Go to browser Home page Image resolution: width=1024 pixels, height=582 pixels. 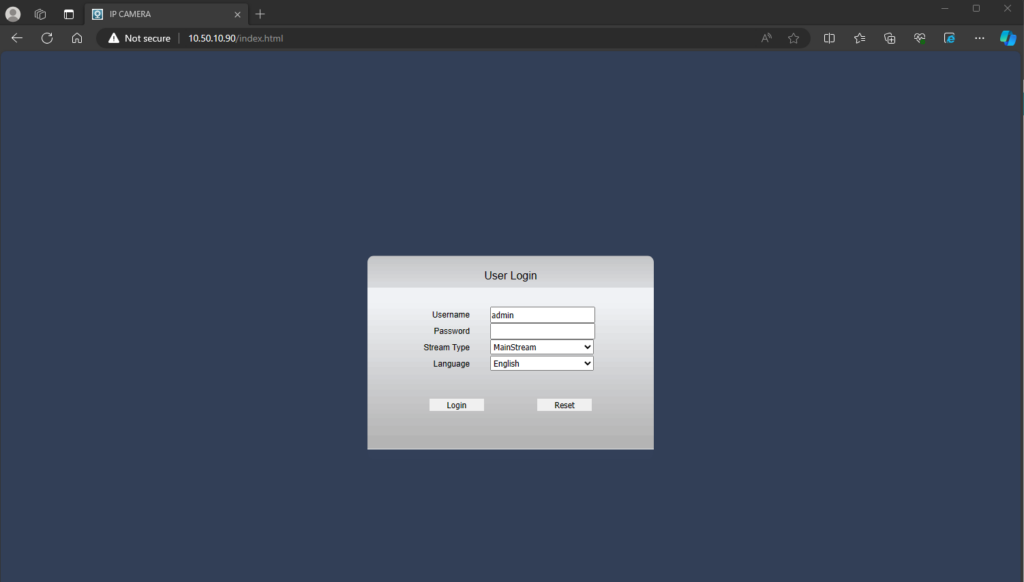click(77, 38)
